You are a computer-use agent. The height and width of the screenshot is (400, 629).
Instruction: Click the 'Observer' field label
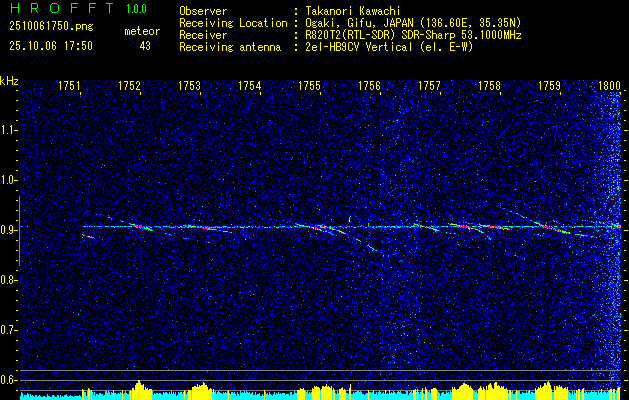click(203, 11)
